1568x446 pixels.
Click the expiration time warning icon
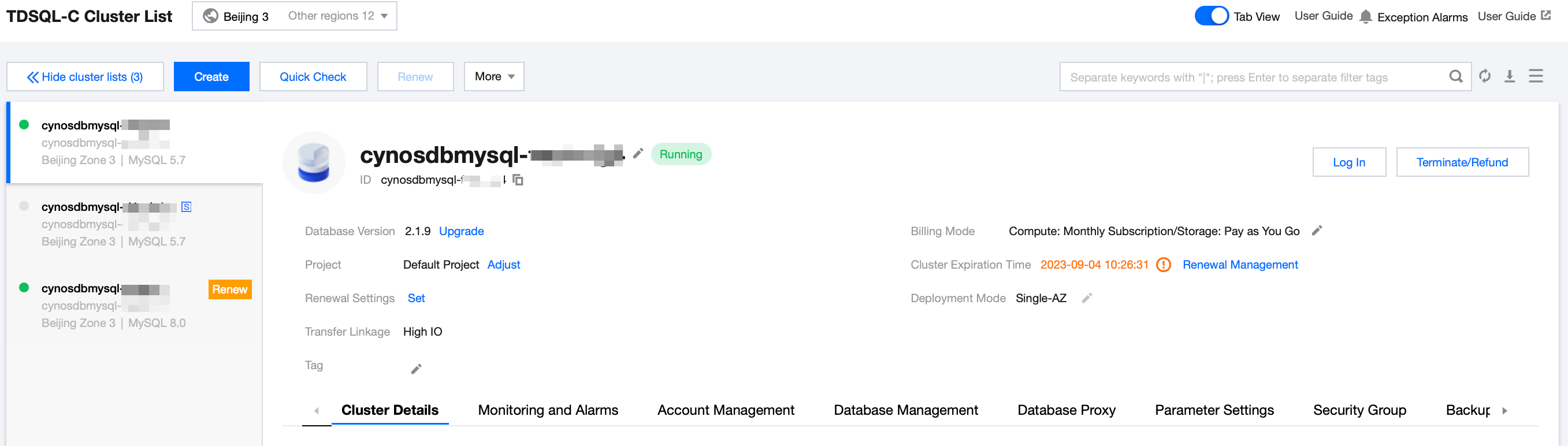(1163, 265)
